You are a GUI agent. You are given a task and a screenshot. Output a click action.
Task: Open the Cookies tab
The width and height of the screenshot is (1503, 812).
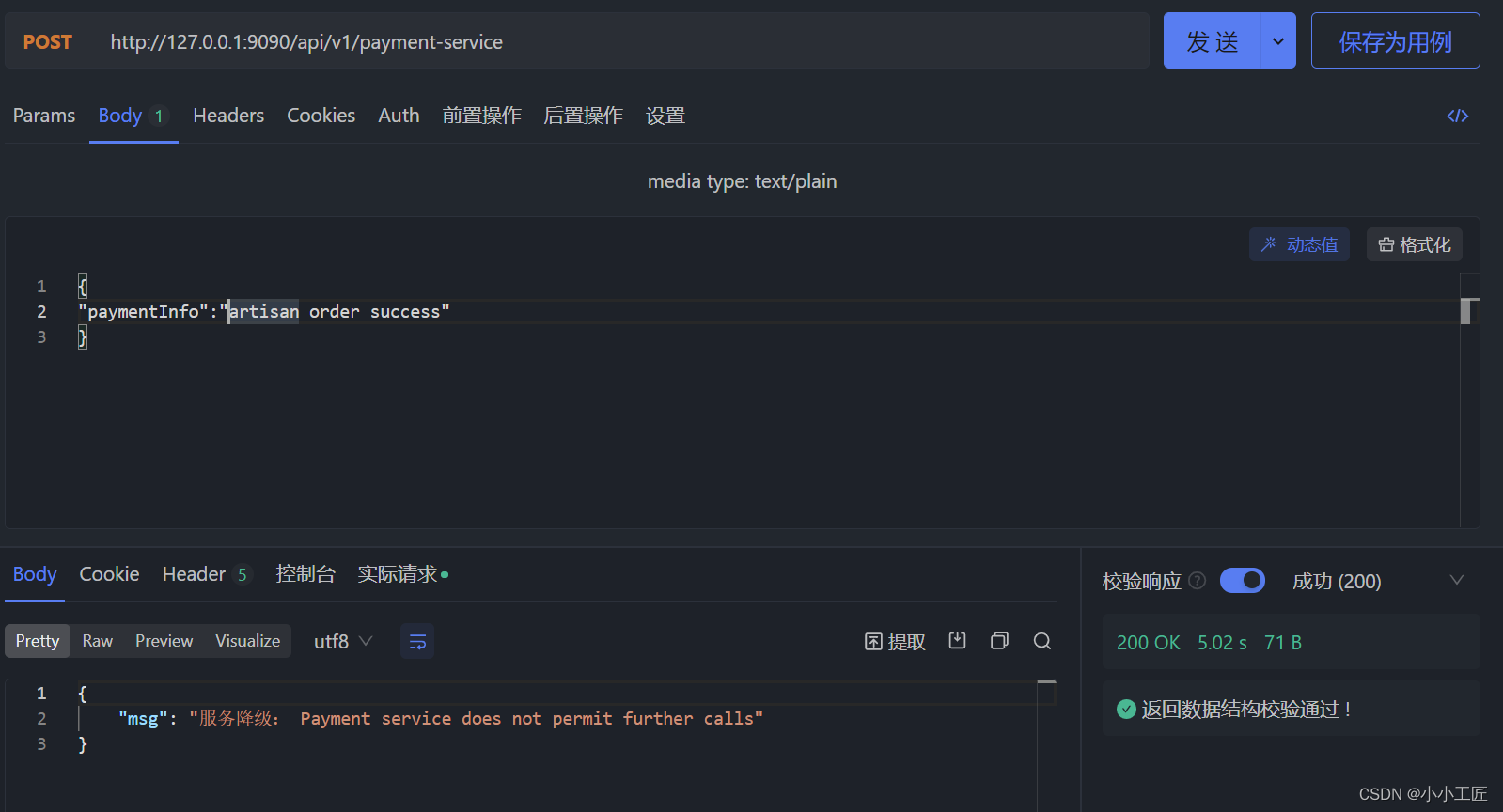pos(321,116)
